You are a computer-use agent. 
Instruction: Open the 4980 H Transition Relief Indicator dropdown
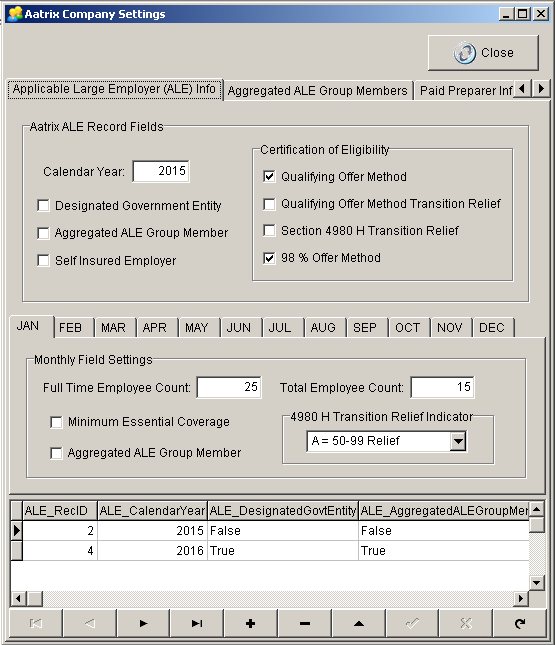click(458, 441)
